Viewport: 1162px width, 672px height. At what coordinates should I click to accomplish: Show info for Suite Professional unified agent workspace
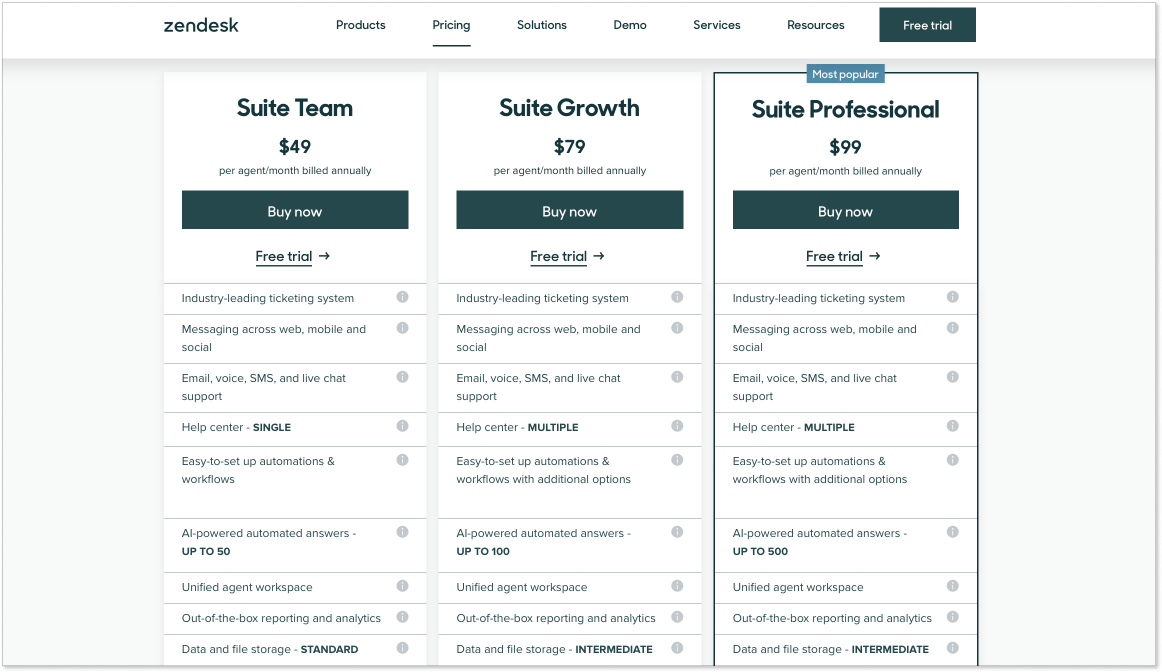(953, 586)
